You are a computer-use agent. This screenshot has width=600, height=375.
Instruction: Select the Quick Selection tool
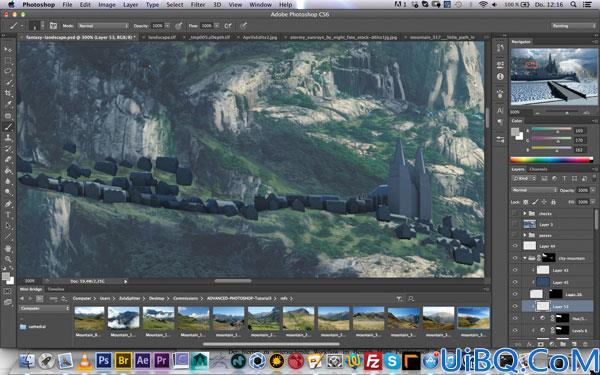click(8, 82)
